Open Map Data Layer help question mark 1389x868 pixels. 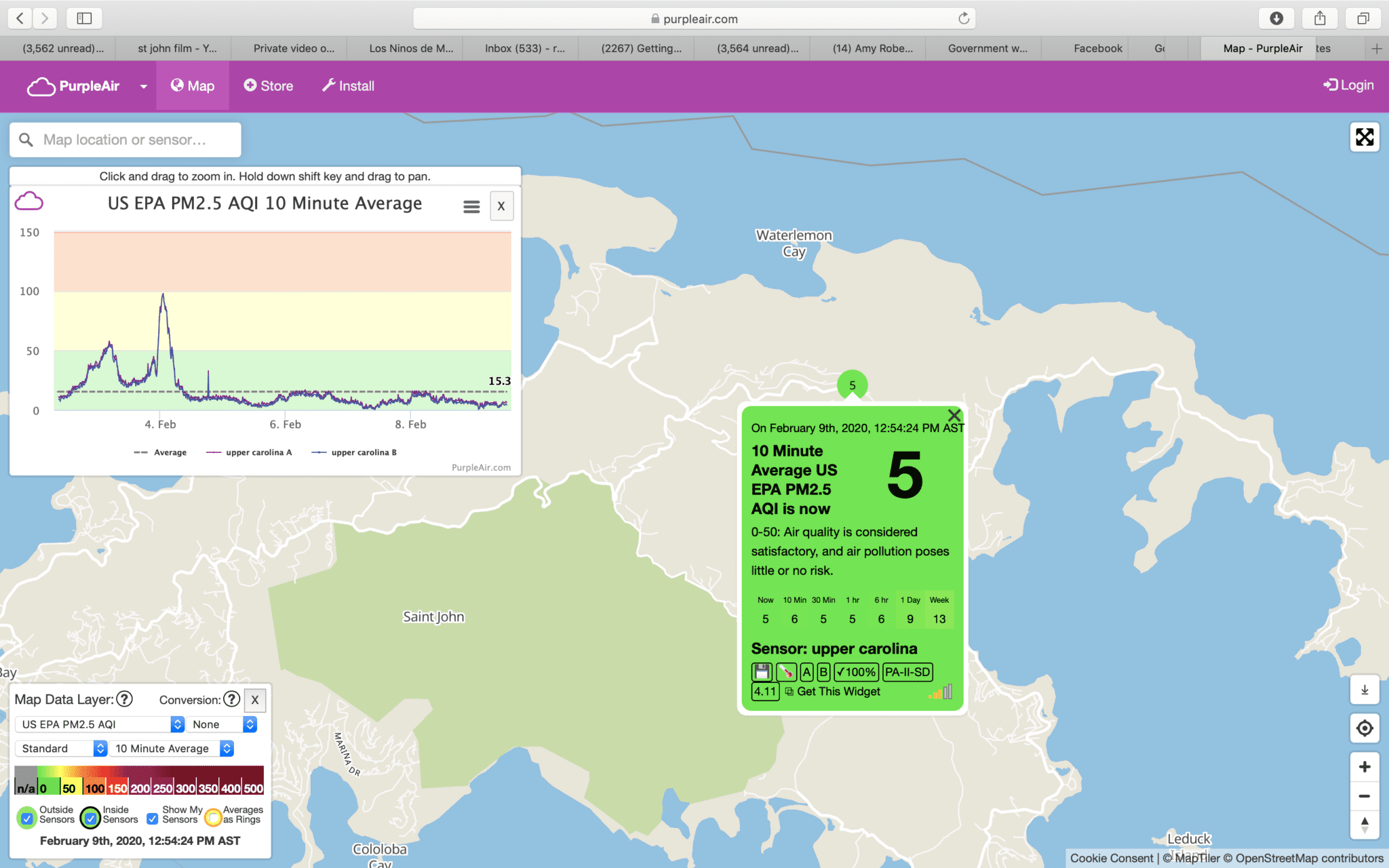click(124, 699)
